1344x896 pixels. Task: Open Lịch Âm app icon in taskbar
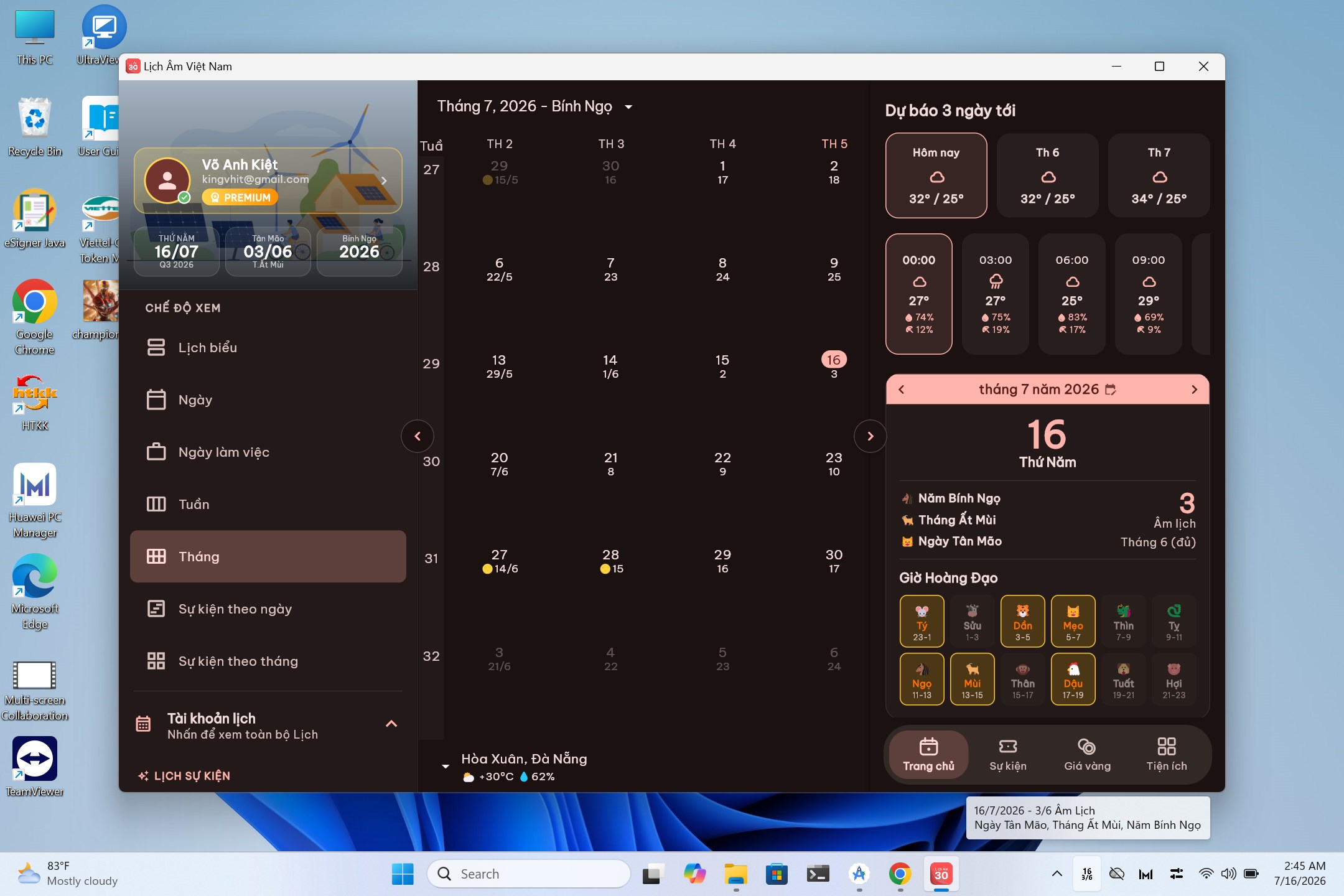941,874
